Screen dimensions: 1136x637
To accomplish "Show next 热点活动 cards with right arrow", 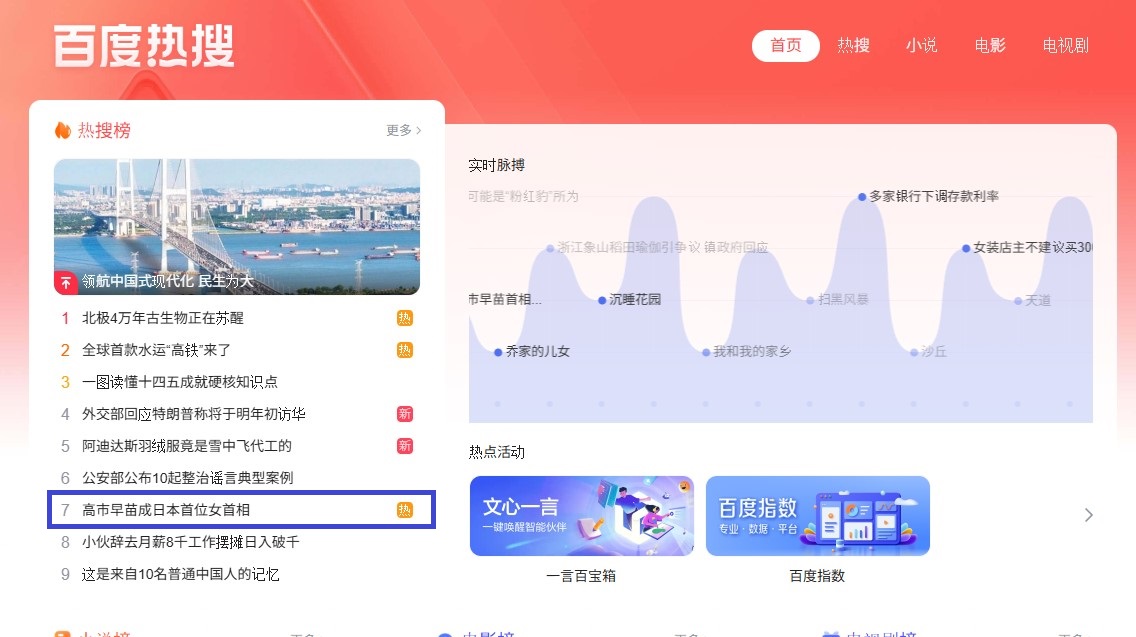I will (x=1088, y=515).
